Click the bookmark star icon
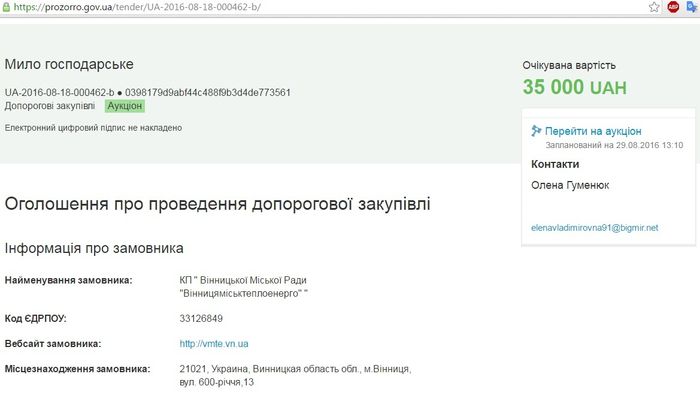 654,7
